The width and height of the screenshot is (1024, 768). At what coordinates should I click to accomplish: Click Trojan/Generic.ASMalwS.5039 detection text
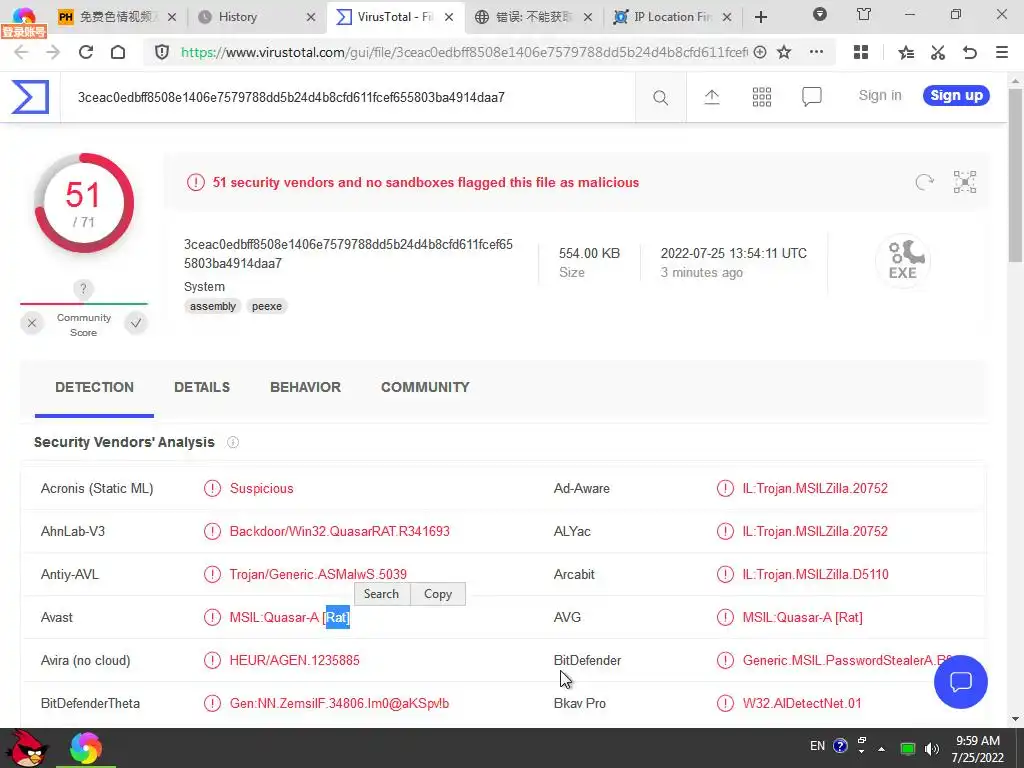click(x=318, y=575)
